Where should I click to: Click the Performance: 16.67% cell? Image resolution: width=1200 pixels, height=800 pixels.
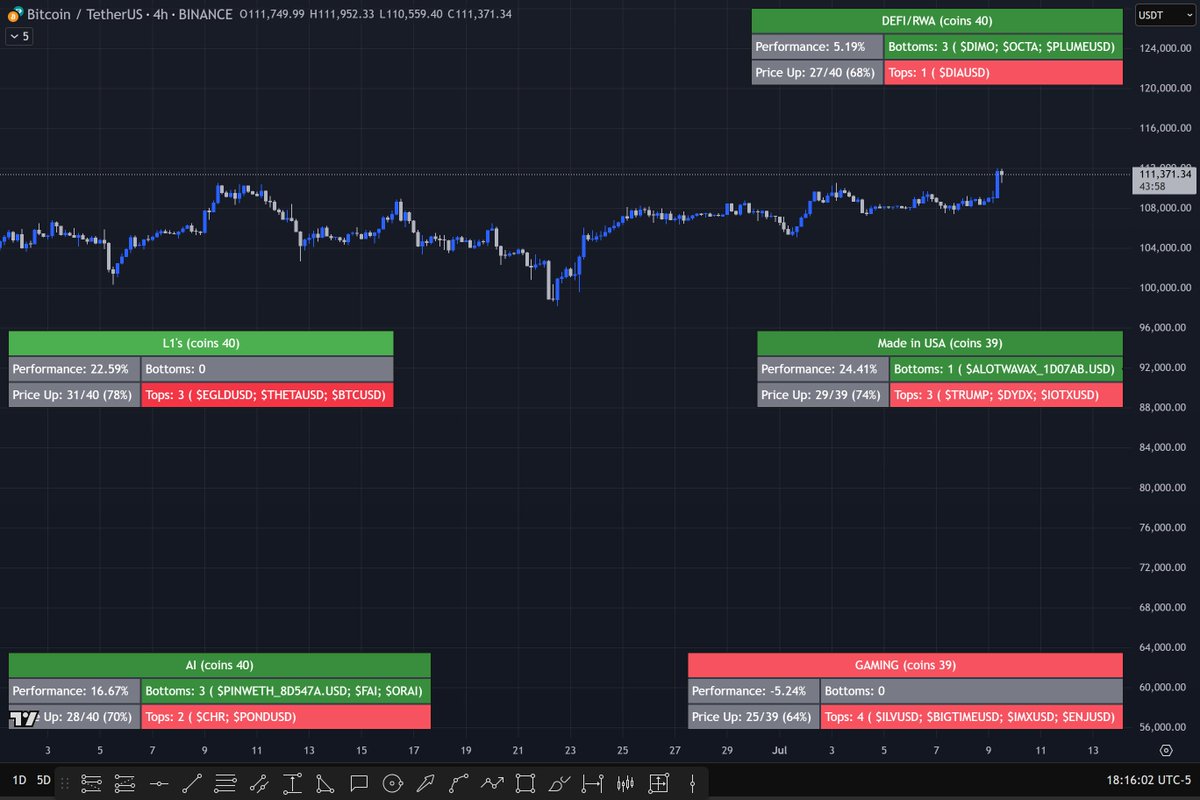(74, 691)
